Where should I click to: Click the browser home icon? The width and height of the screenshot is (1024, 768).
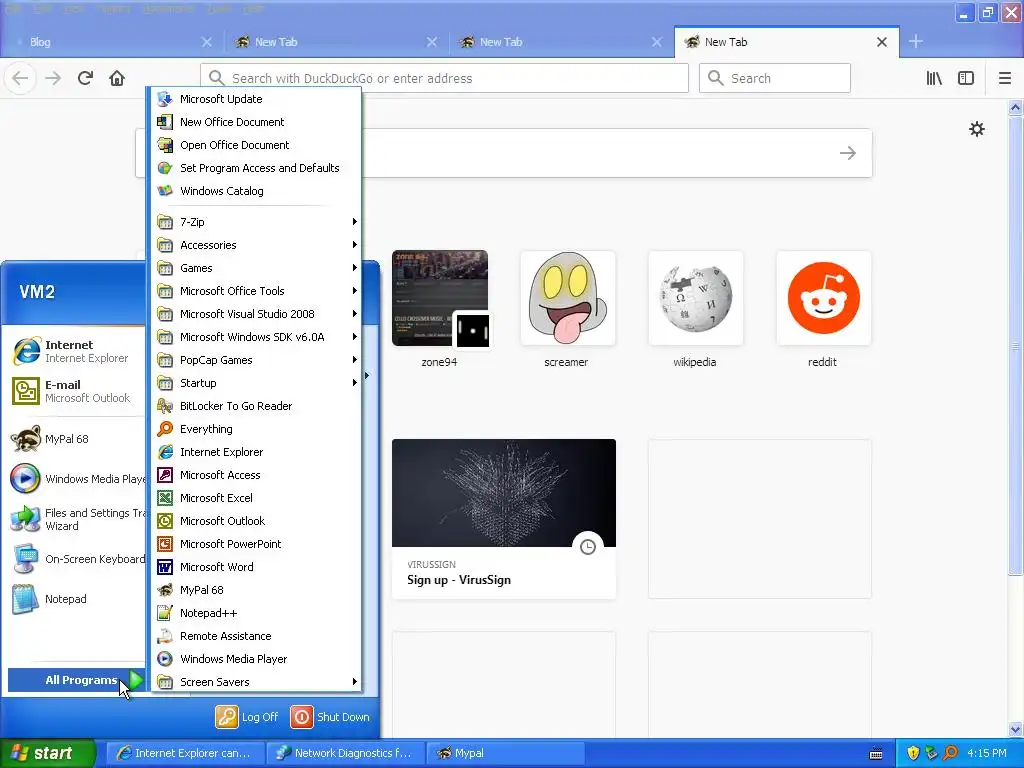pos(117,78)
